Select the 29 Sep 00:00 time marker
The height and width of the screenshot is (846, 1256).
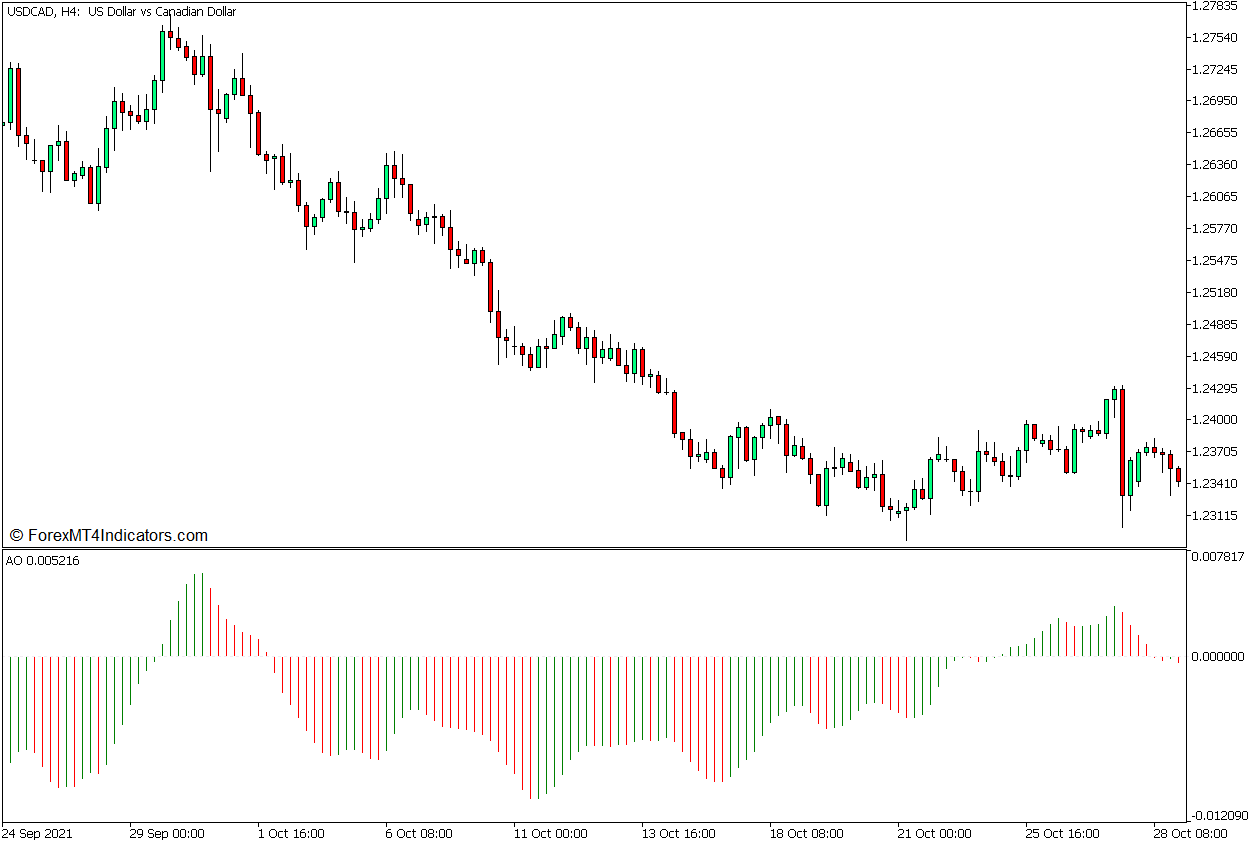(x=166, y=833)
